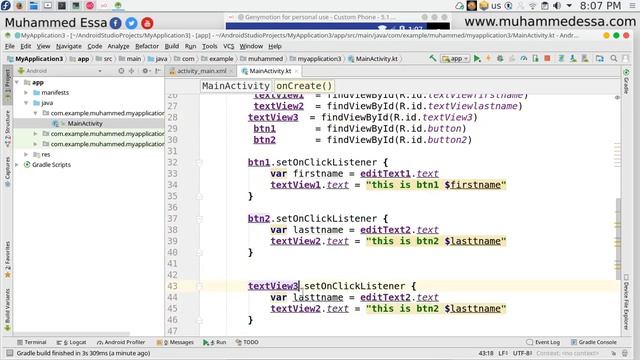Open the Refactor menu

[147, 46]
